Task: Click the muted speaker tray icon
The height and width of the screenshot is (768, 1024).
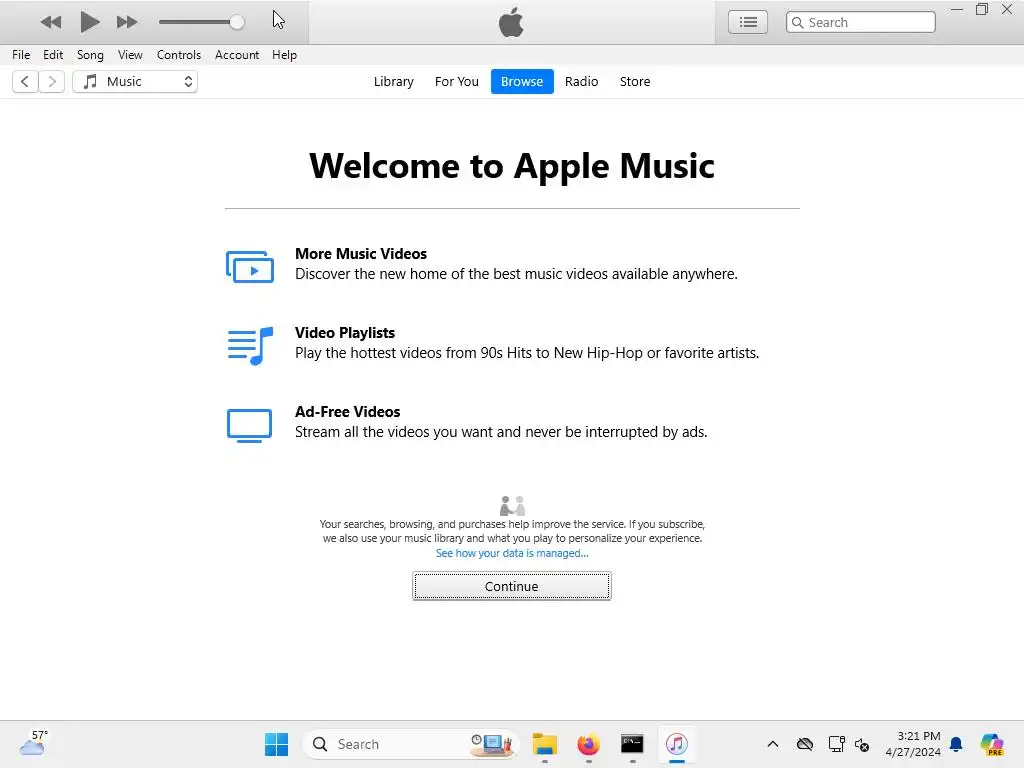Action: [862, 744]
